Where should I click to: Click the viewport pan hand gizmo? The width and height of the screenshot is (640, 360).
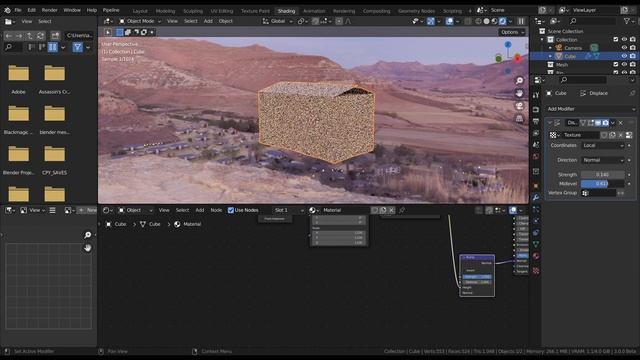(x=519, y=93)
